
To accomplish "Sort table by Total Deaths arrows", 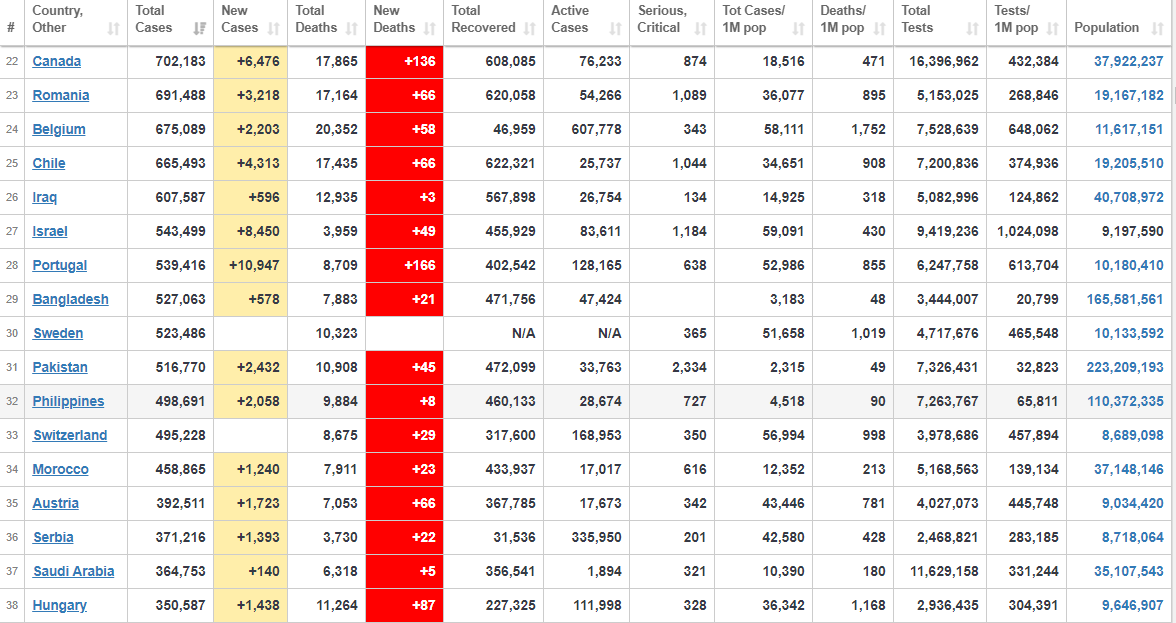I will pyautogui.click(x=352, y=29).
